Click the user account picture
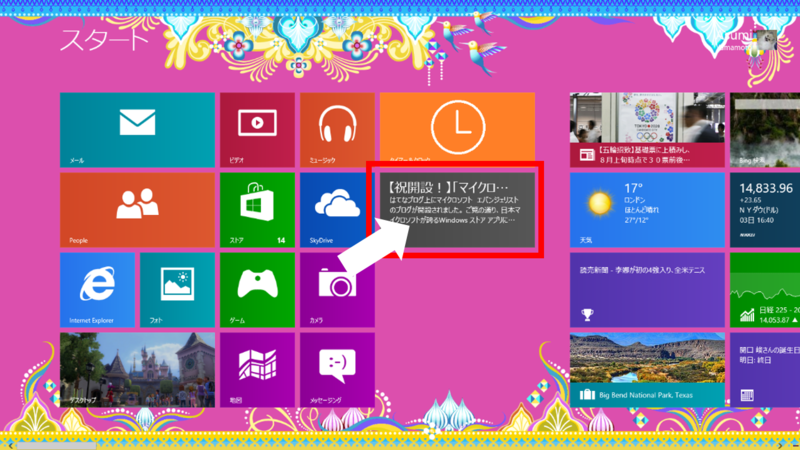Image resolution: width=800 pixels, height=450 pixels. 766,40
